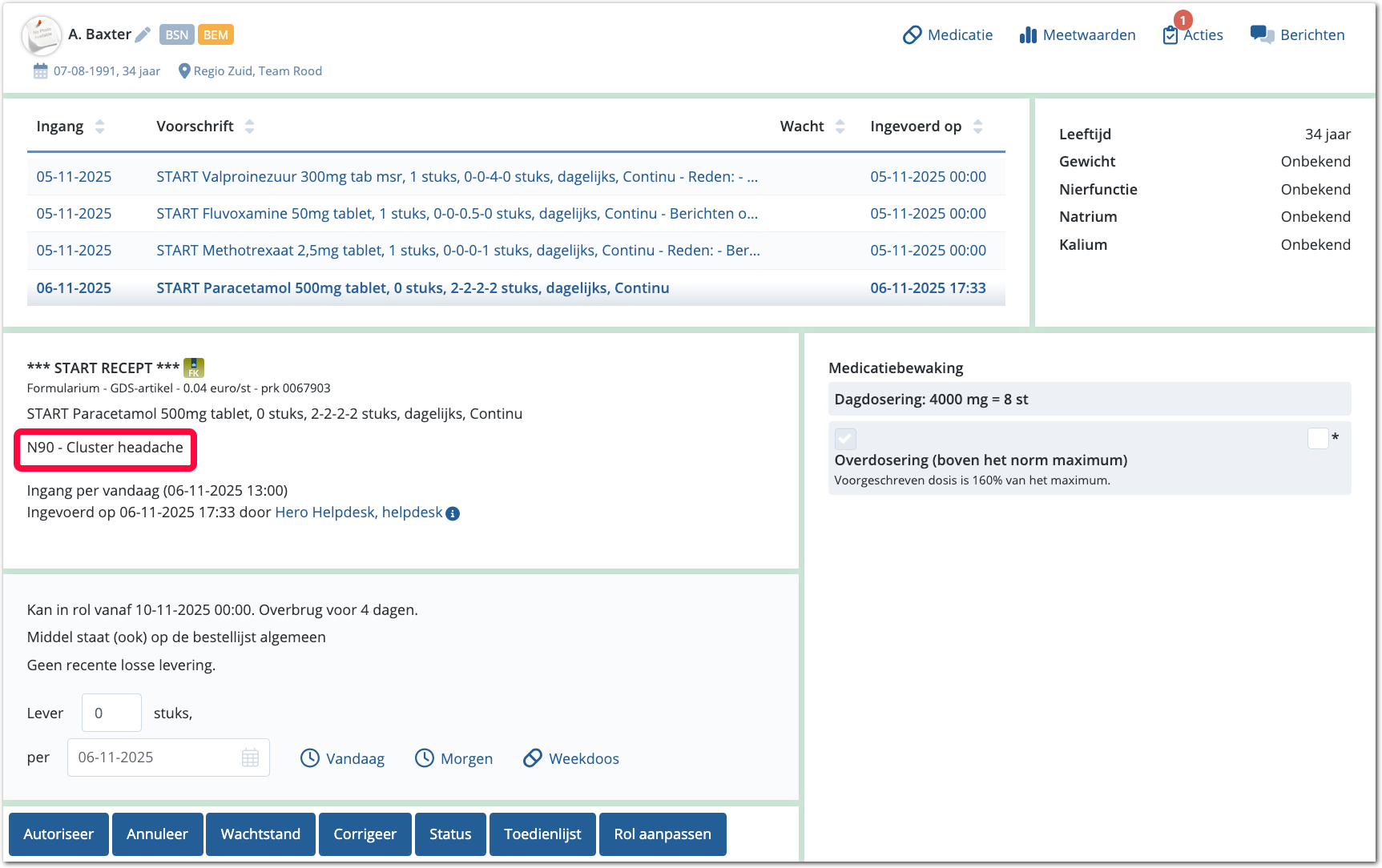Sort the table by Voorschrift column
1382x868 pixels.
pyautogui.click(x=249, y=127)
